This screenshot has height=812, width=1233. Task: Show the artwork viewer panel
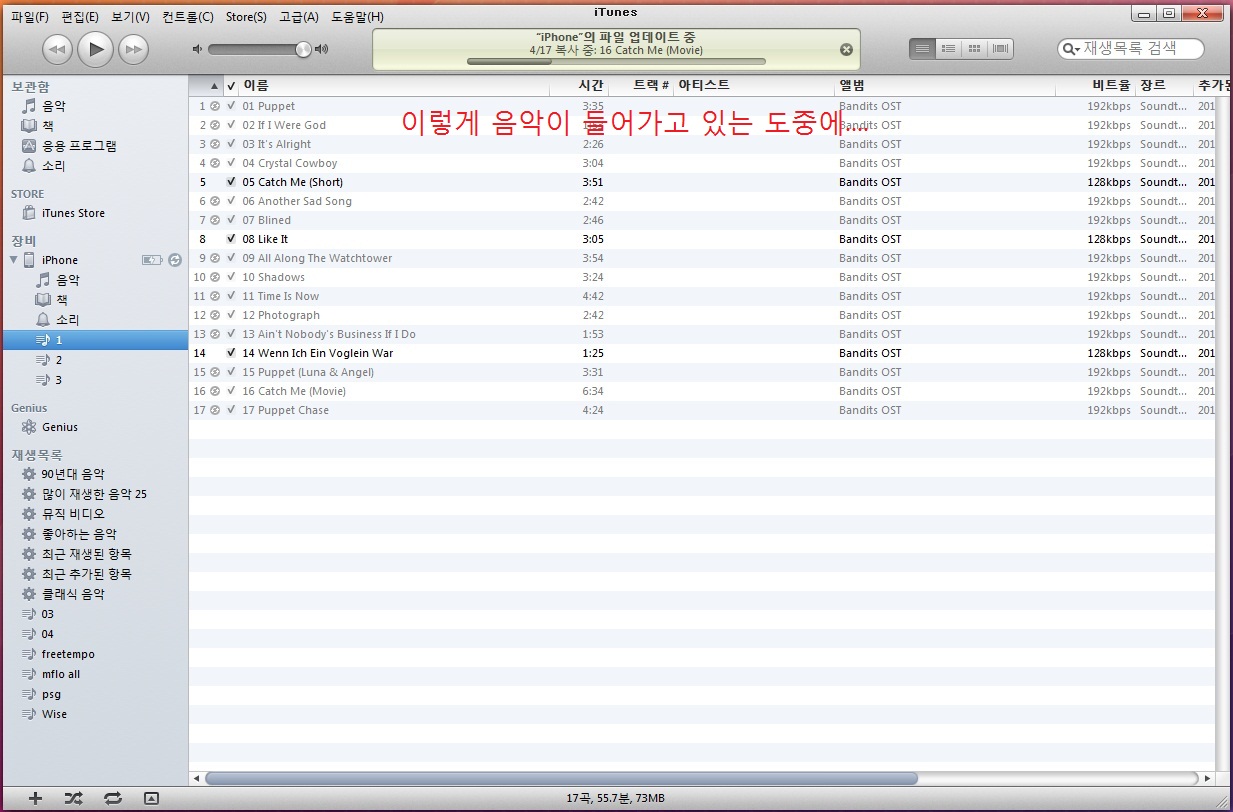(151, 798)
